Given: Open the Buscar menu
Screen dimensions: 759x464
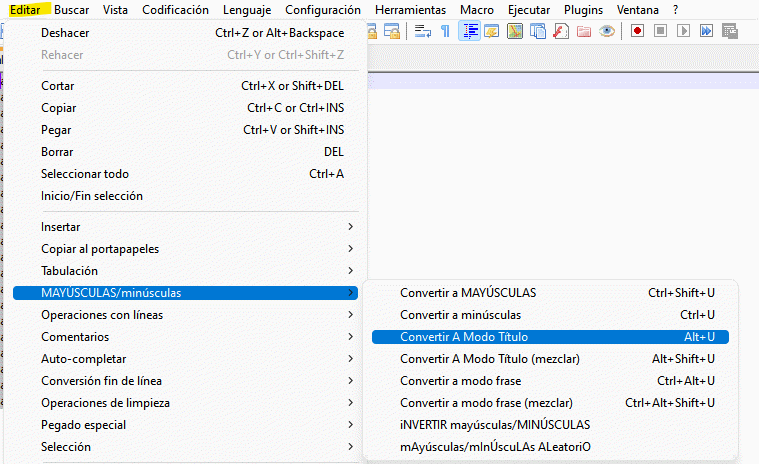Looking at the screenshot, I should coord(72,10).
